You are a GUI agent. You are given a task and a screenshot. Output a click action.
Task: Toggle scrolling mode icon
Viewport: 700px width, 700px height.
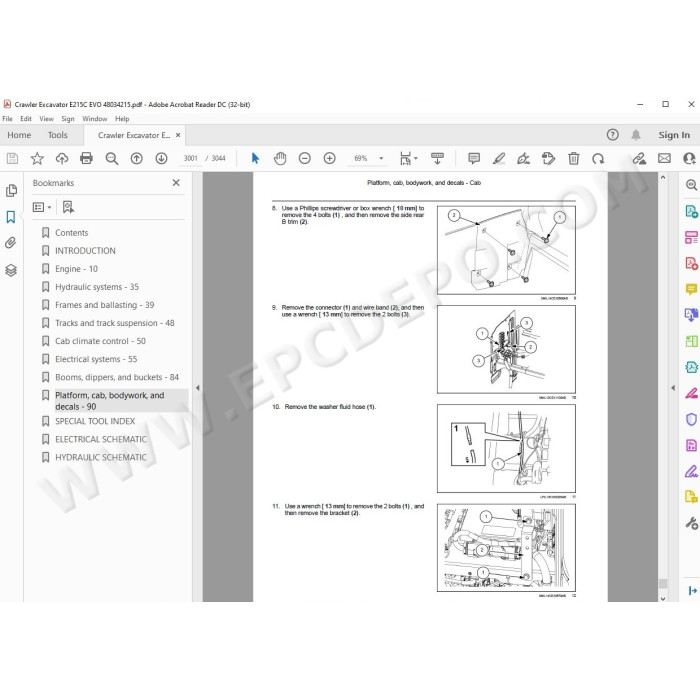click(437, 158)
